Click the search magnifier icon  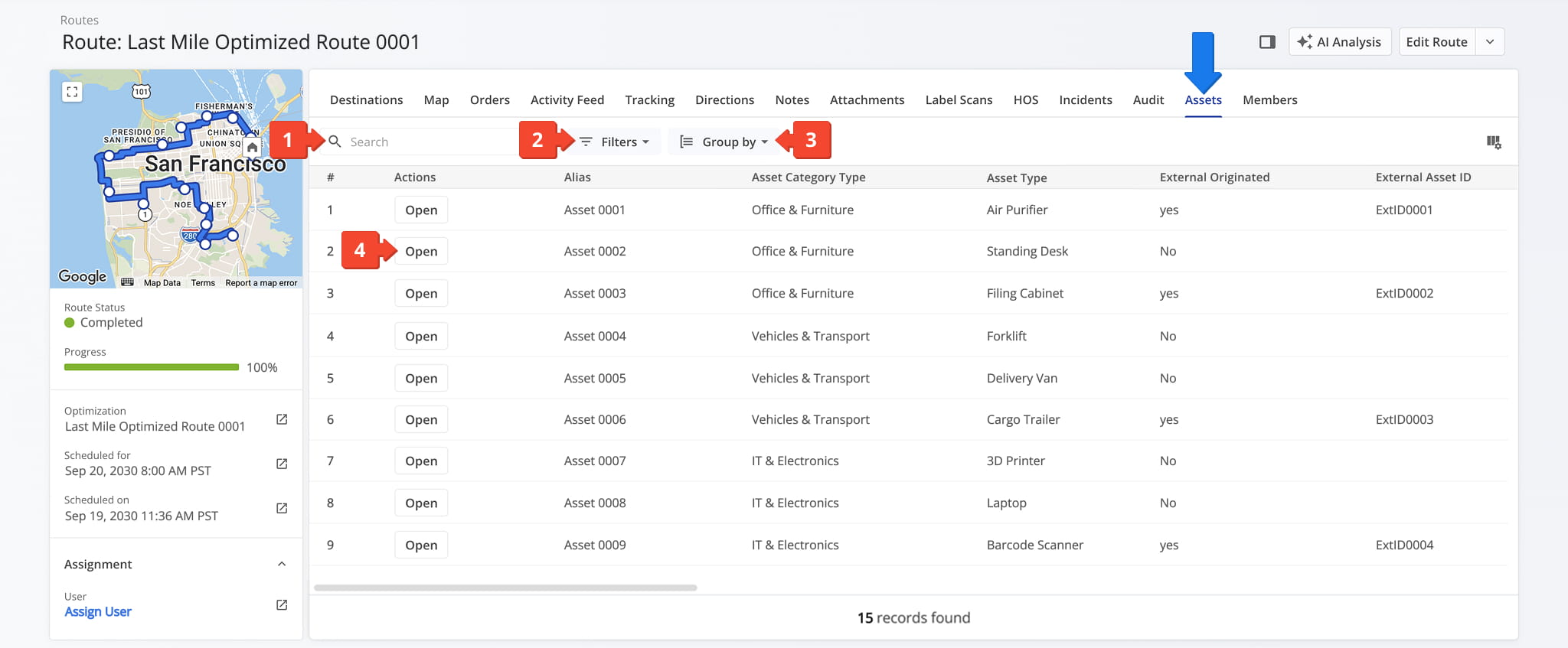point(335,142)
